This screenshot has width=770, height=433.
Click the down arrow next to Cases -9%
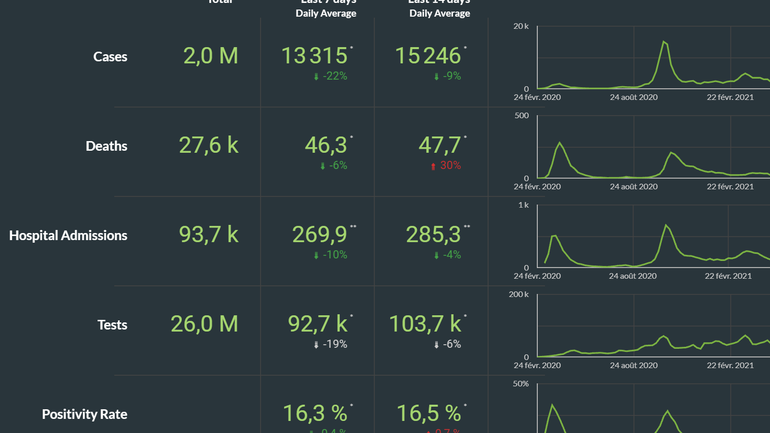click(436, 77)
